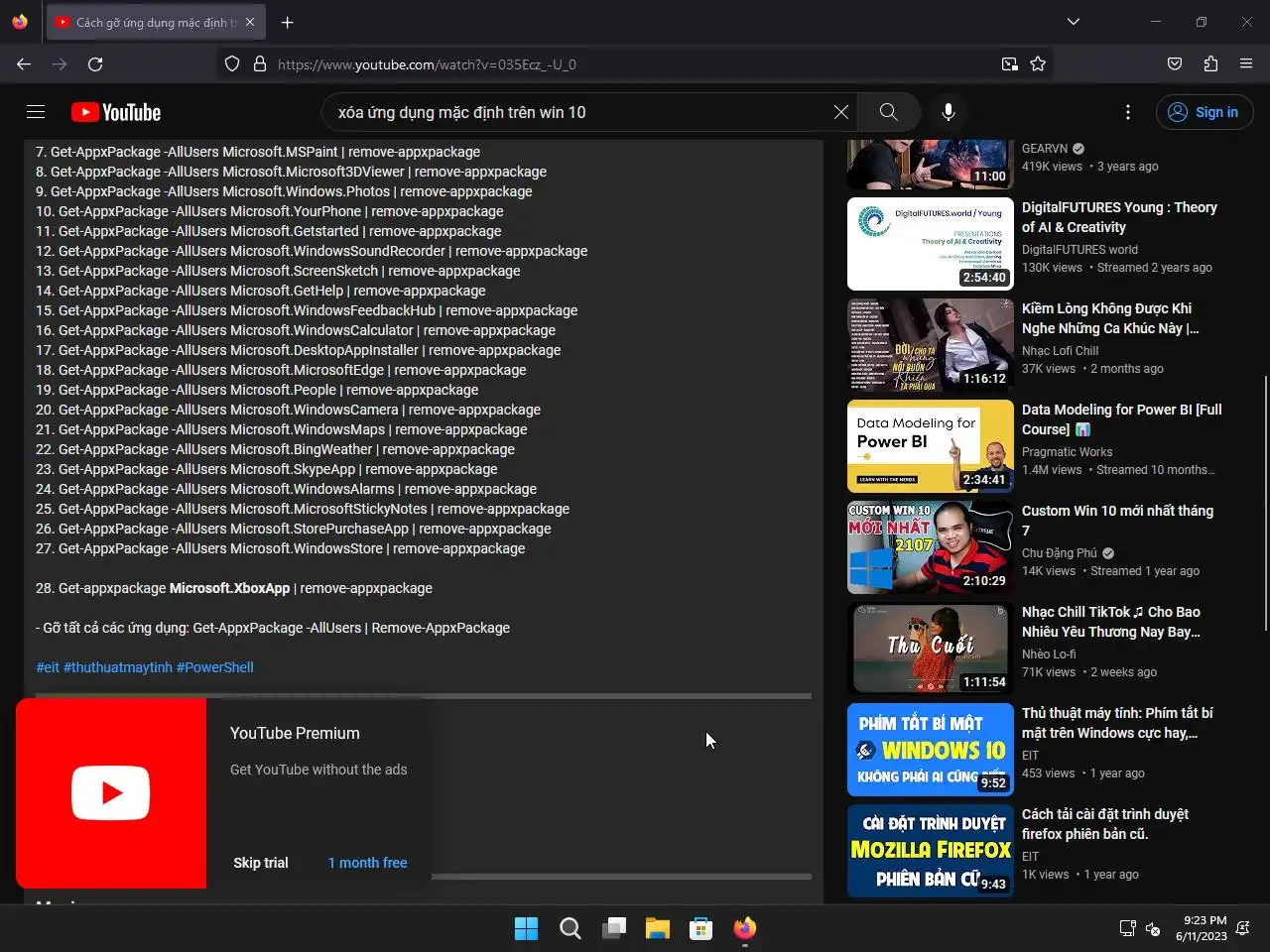Select the Cách gỡ ứng dụng mặc định tab
The image size is (1270, 952).
(156, 22)
